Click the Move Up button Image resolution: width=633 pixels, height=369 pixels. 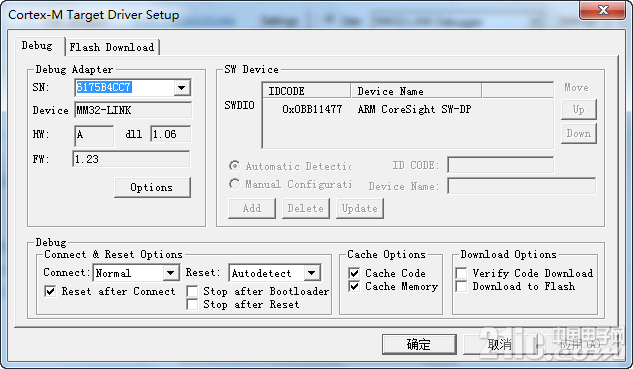click(579, 109)
